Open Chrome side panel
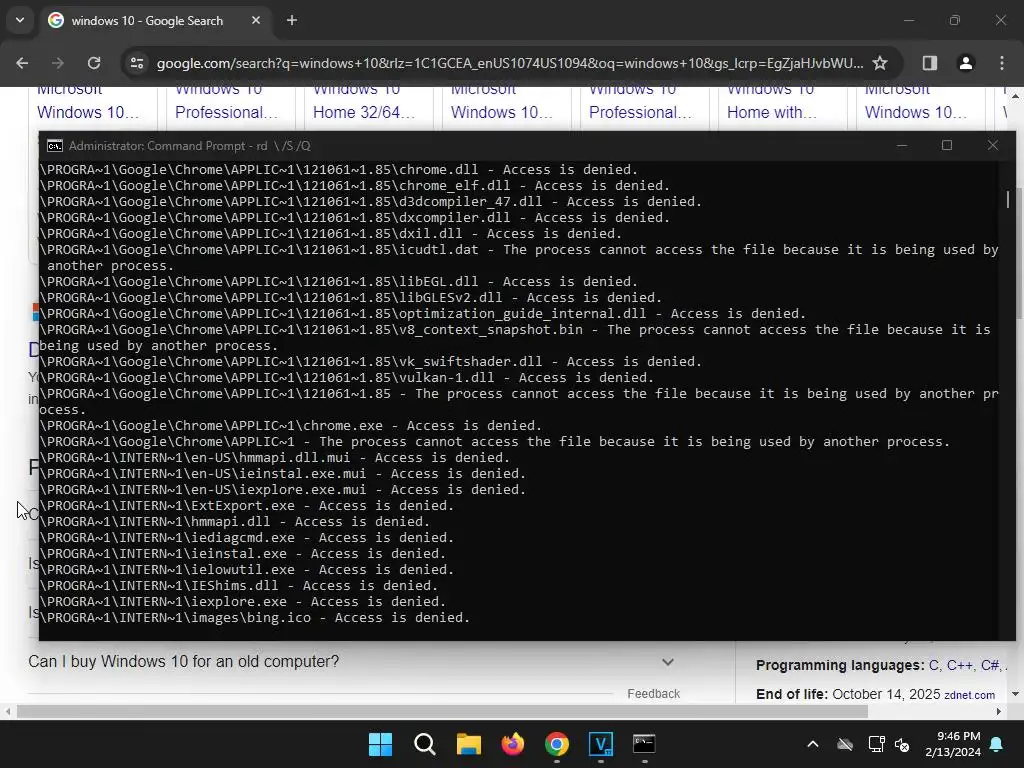1024x768 pixels. (x=929, y=63)
